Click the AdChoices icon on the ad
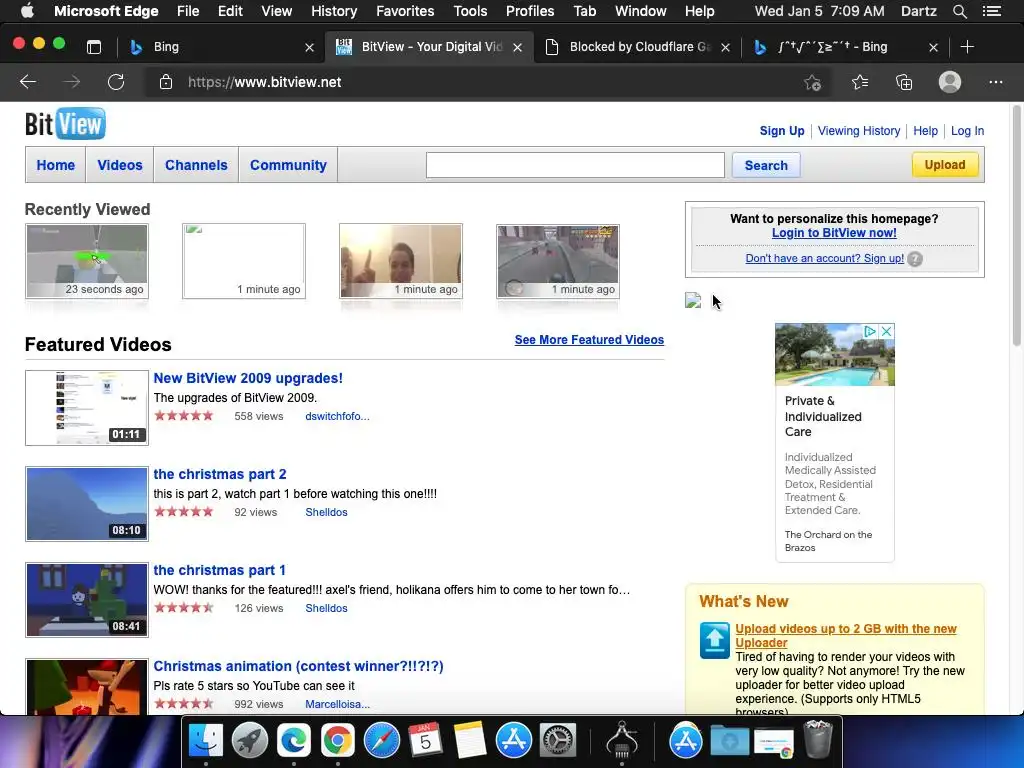1024x768 pixels. [870, 331]
